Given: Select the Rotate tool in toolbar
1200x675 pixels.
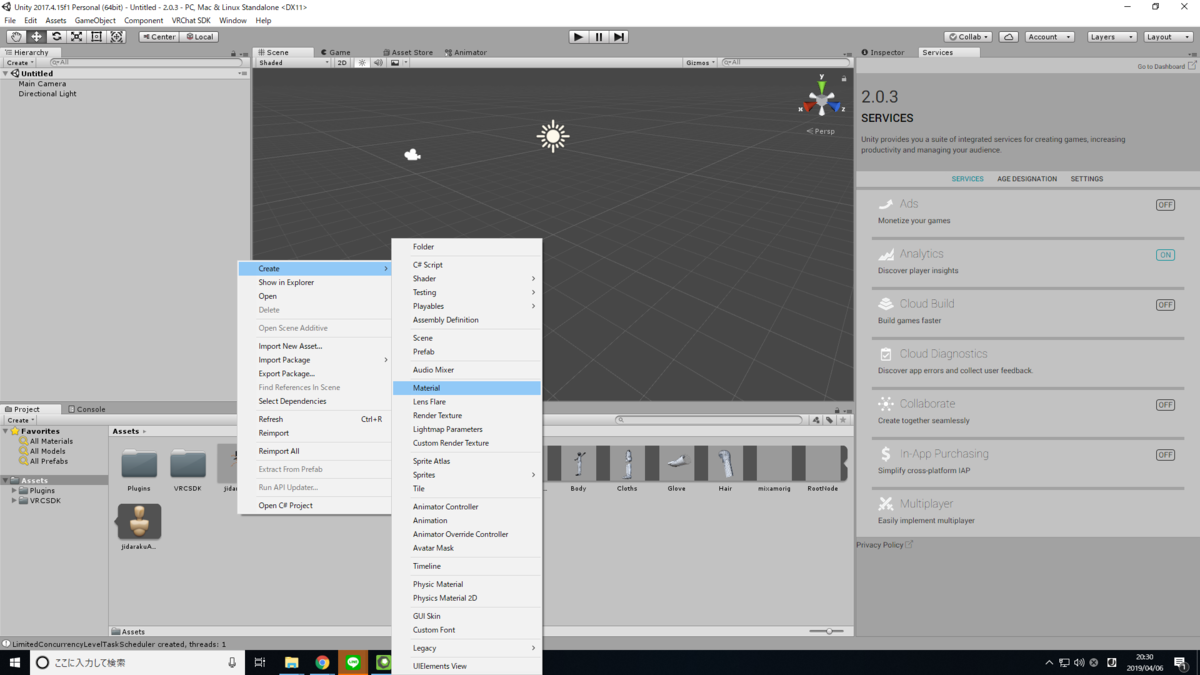Looking at the screenshot, I should [56, 37].
